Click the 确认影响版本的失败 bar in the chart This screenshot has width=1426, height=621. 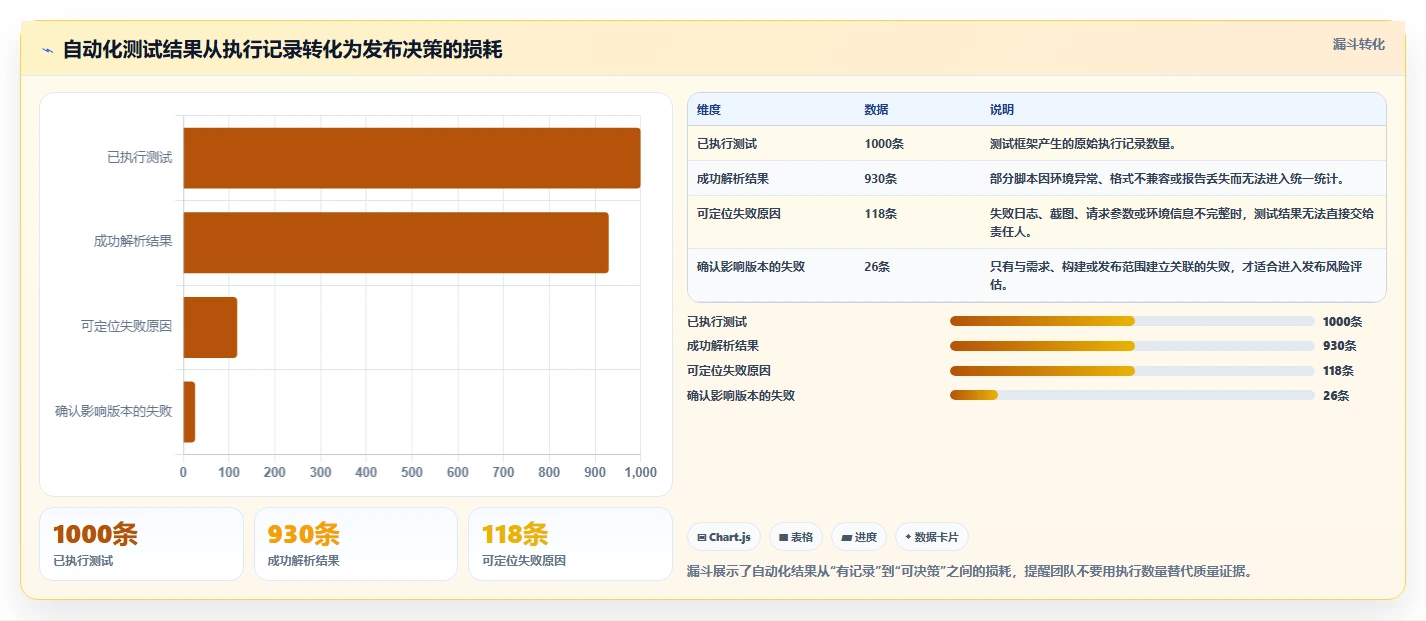point(189,411)
